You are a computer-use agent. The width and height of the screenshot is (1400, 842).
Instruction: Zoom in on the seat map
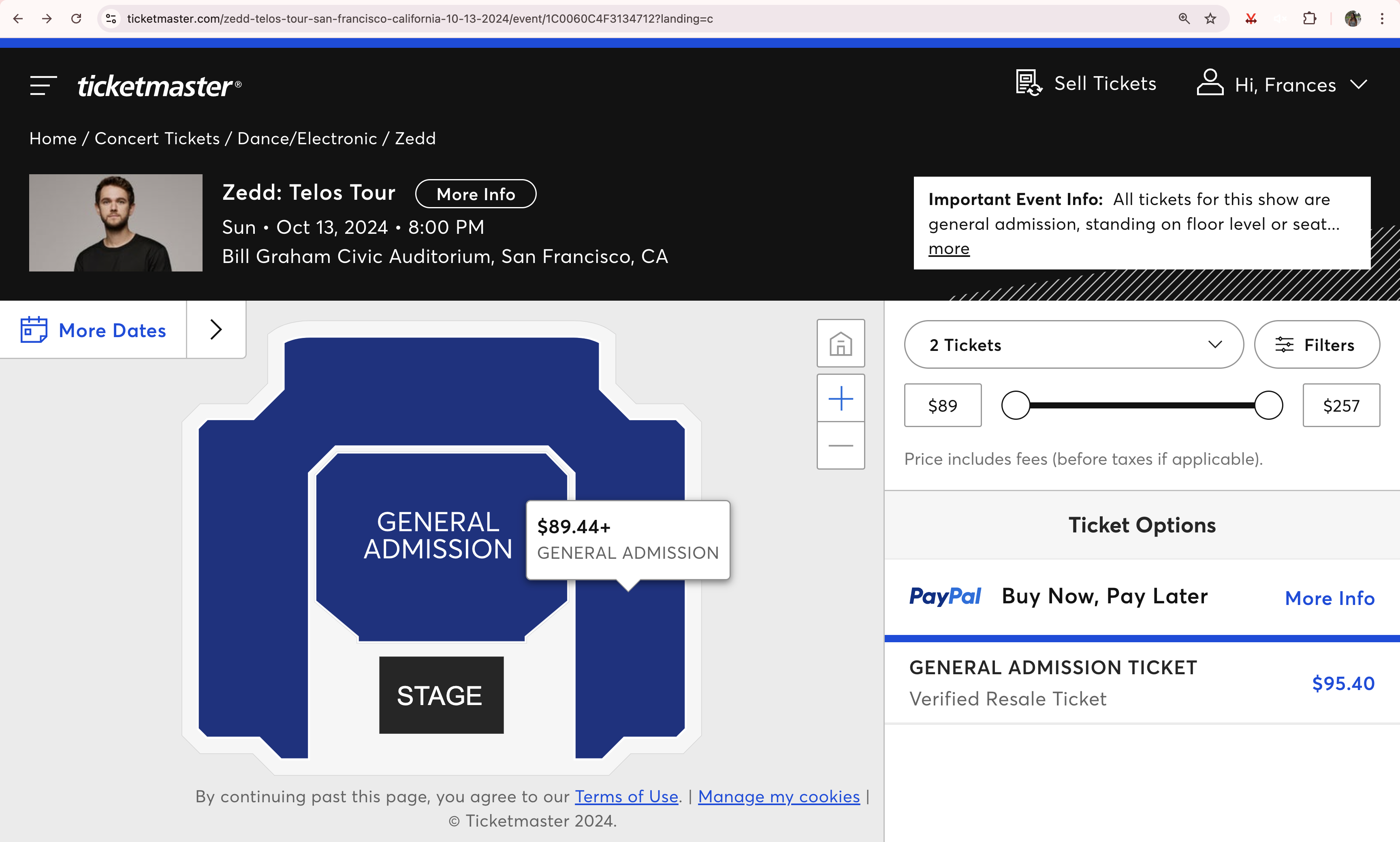coord(841,398)
